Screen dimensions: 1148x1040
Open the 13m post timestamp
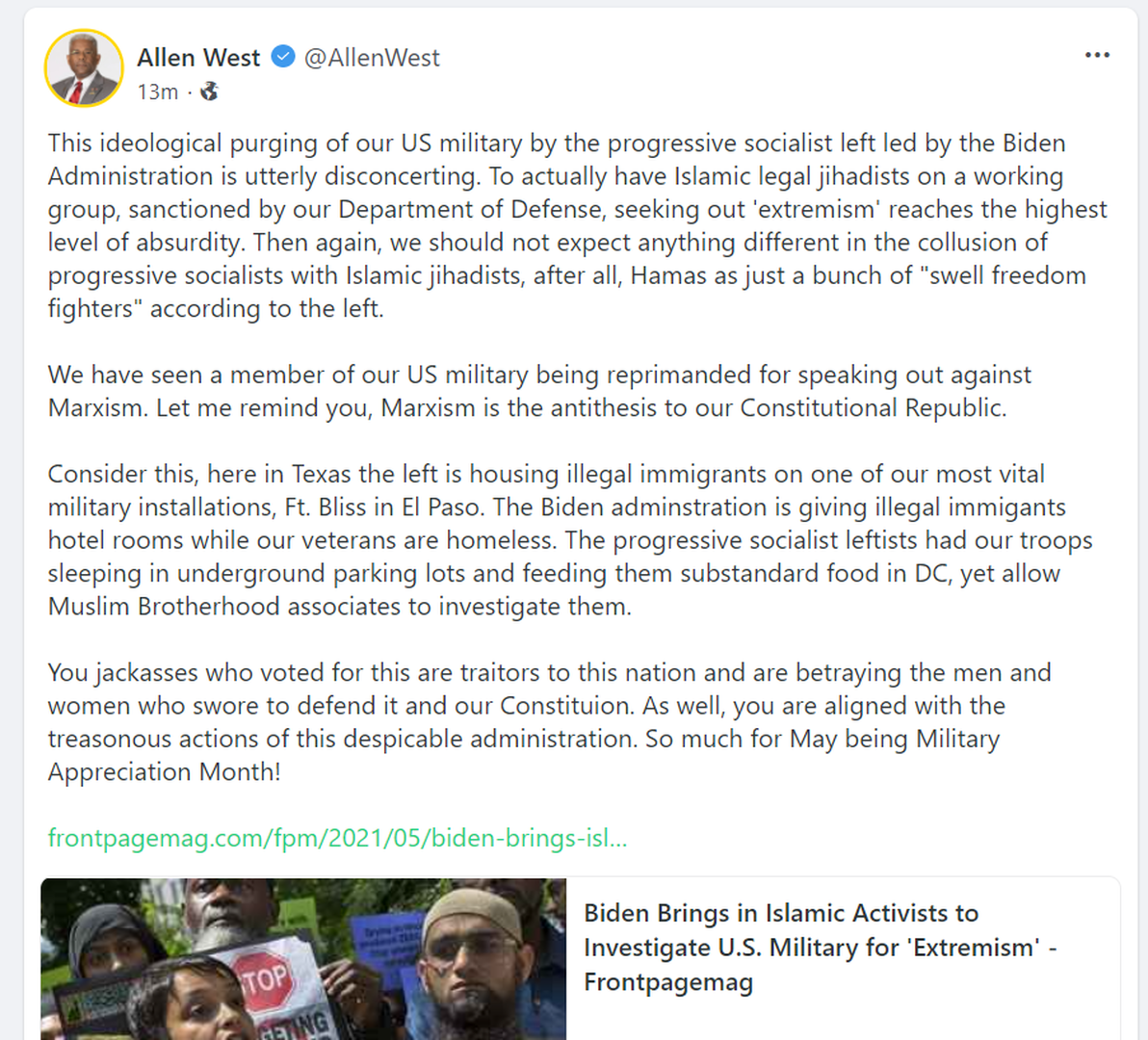click(x=157, y=91)
